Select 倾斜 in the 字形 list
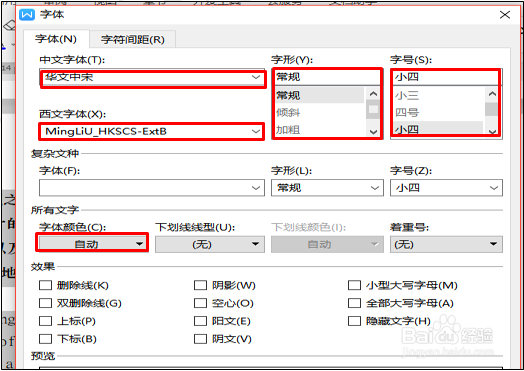524x371 pixels. [319, 112]
